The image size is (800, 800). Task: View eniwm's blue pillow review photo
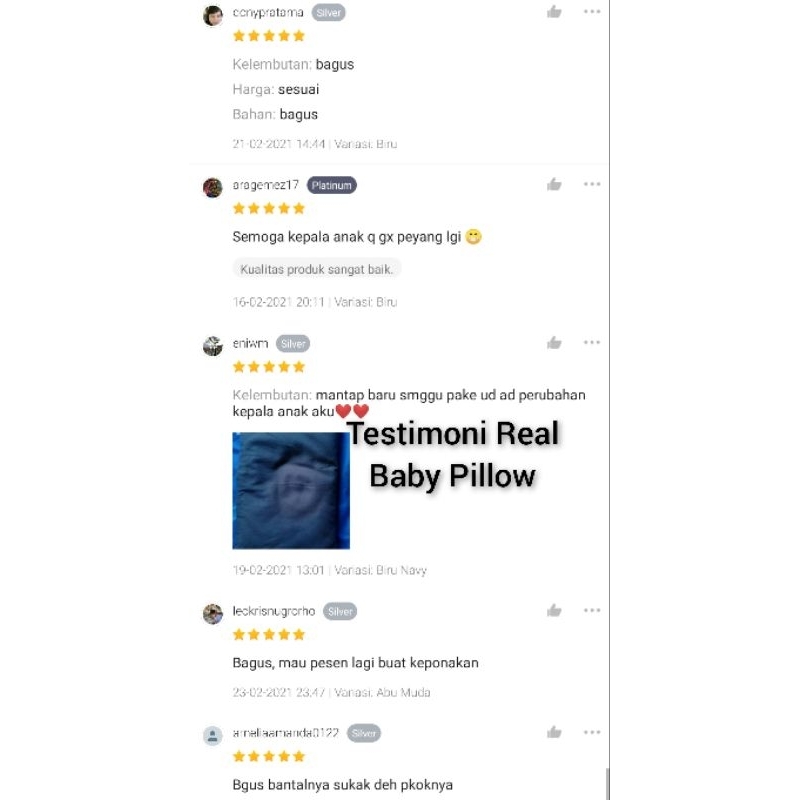pyautogui.click(x=291, y=491)
